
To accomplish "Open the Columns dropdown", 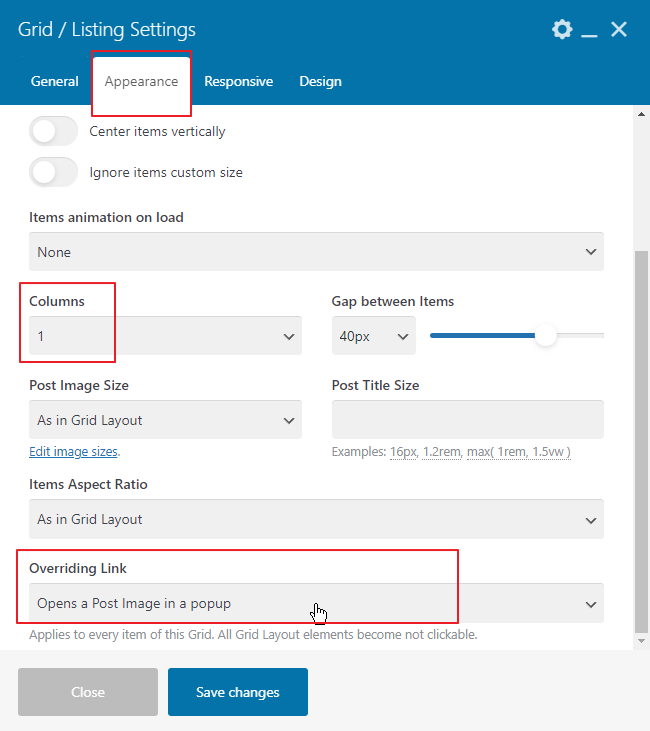I will point(166,336).
